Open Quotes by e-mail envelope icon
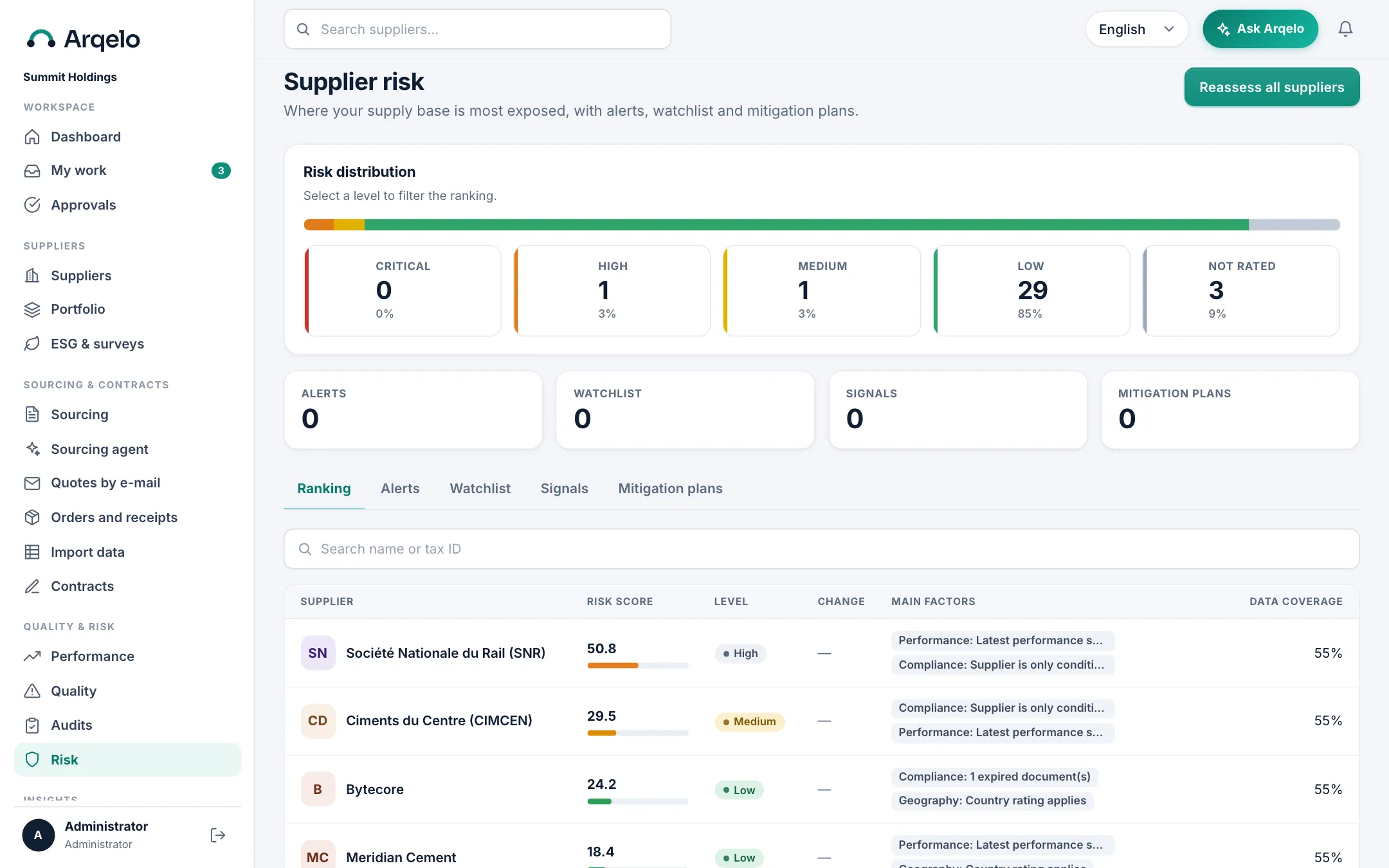Viewport: 1389px width, 868px height. [x=32, y=483]
